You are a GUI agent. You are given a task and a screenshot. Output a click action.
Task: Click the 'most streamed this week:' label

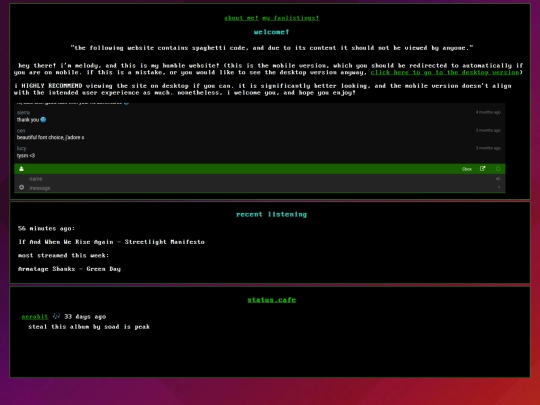pos(63,256)
